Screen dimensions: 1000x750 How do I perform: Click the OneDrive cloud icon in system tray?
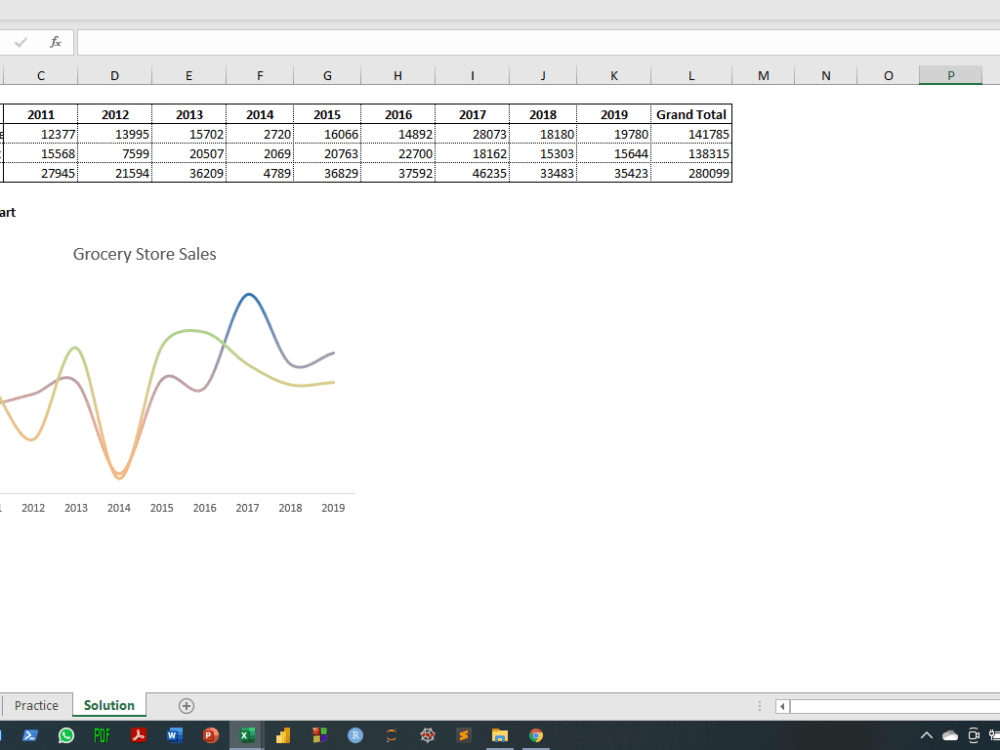point(950,735)
